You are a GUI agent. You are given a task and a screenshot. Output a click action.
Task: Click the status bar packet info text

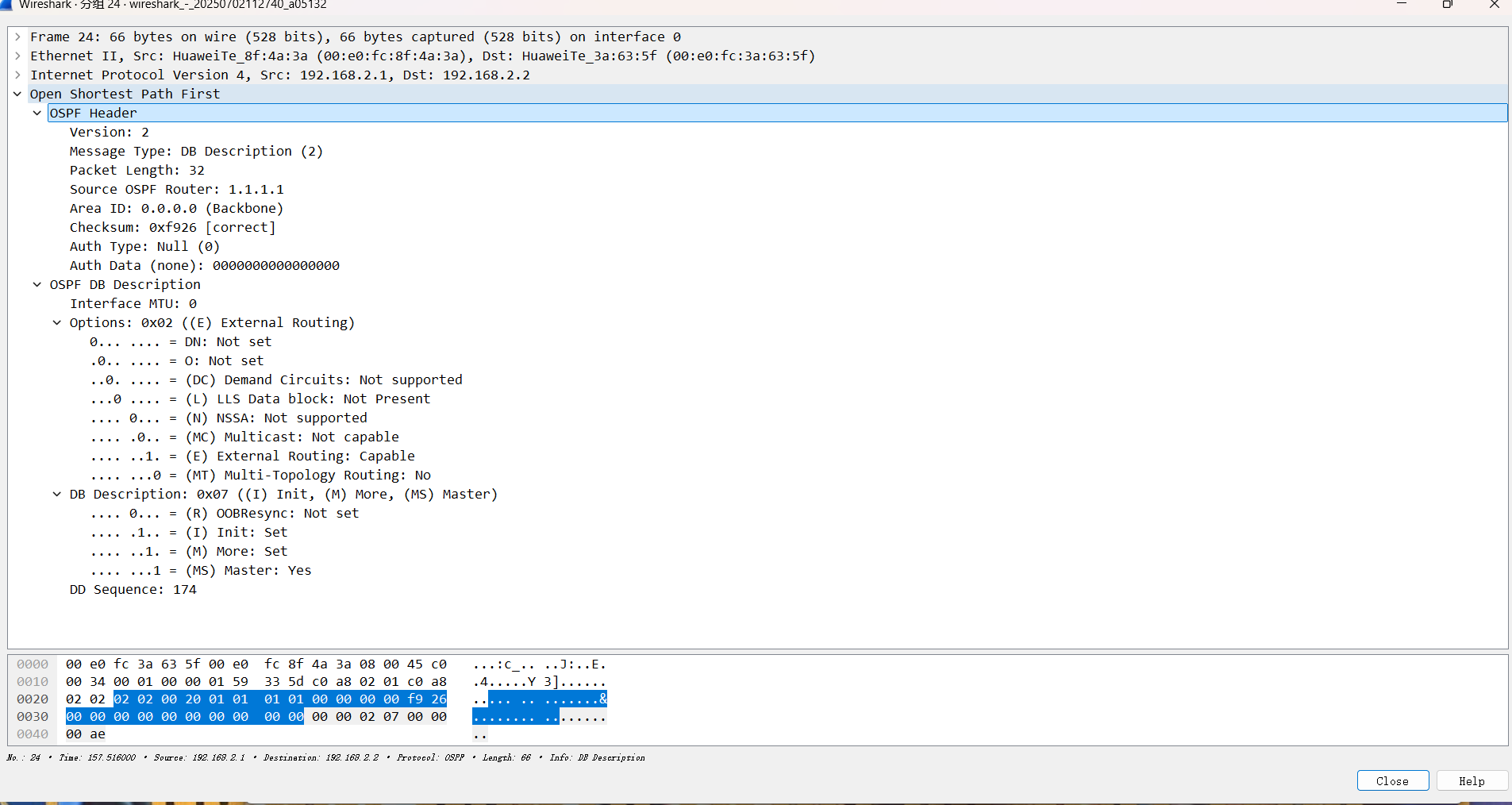pos(317,757)
